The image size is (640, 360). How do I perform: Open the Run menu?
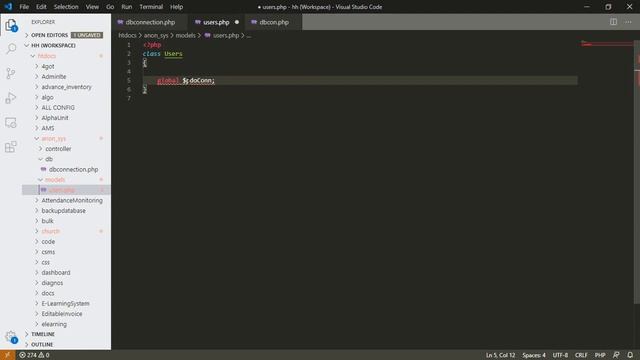click(x=127, y=7)
